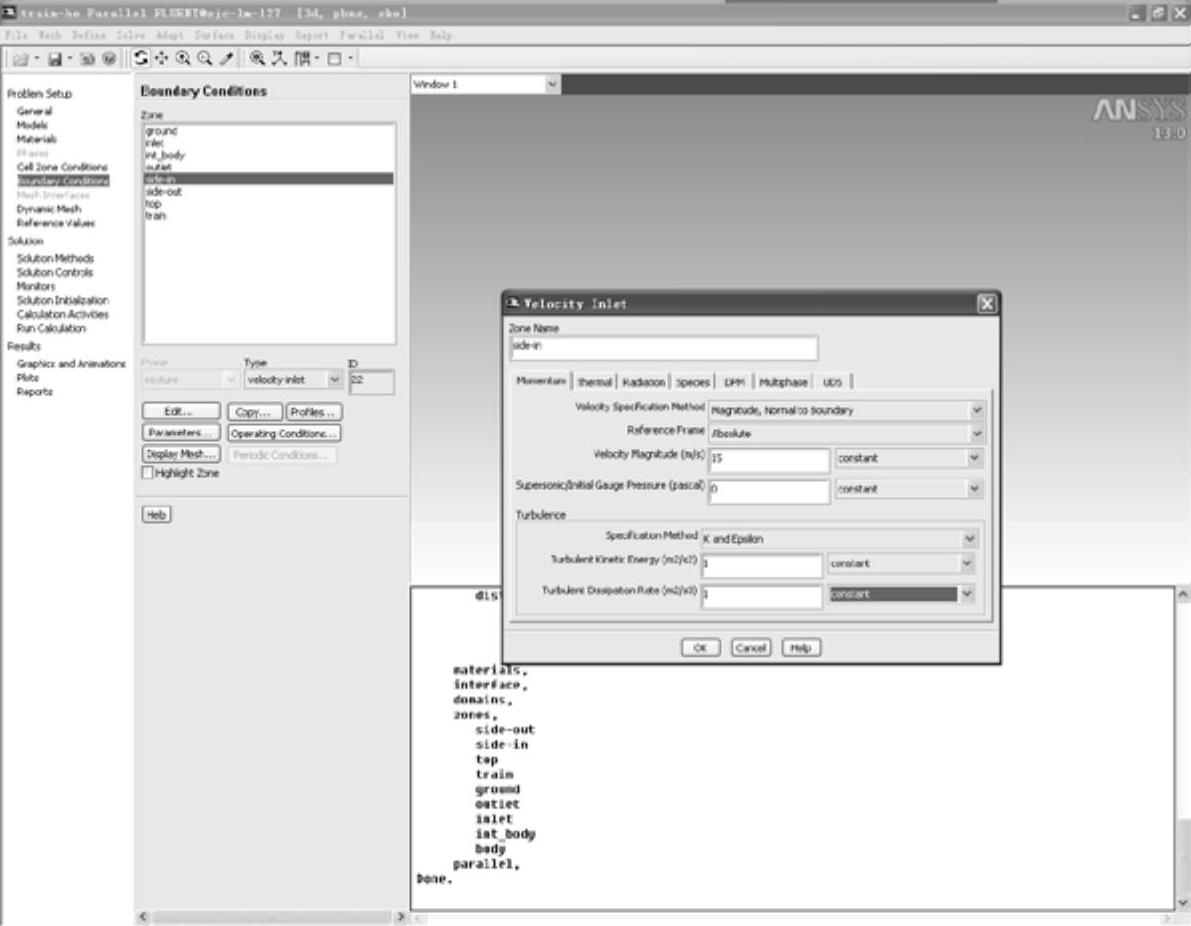The width and height of the screenshot is (1191, 926).
Task: Open Turbulent Kinetic Energy constant dropdown
Action: coord(966,564)
